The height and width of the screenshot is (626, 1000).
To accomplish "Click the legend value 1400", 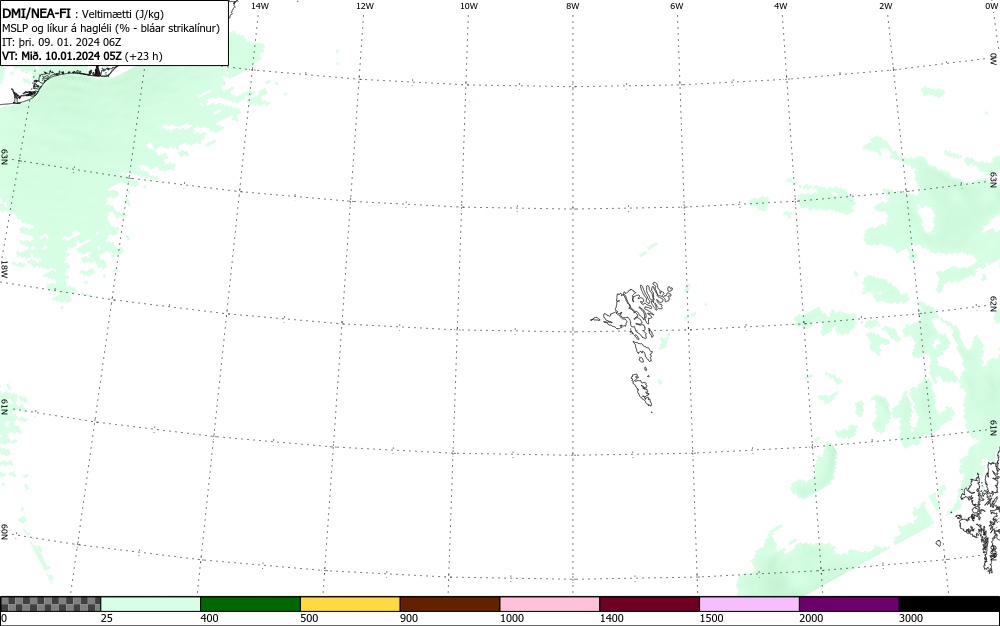I will coord(612,618).
